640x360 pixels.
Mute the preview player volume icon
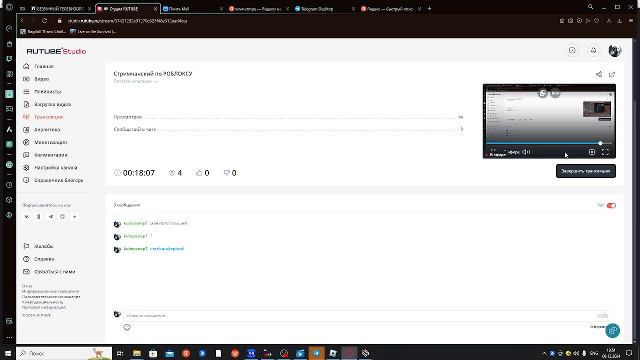tap(526, 152)
